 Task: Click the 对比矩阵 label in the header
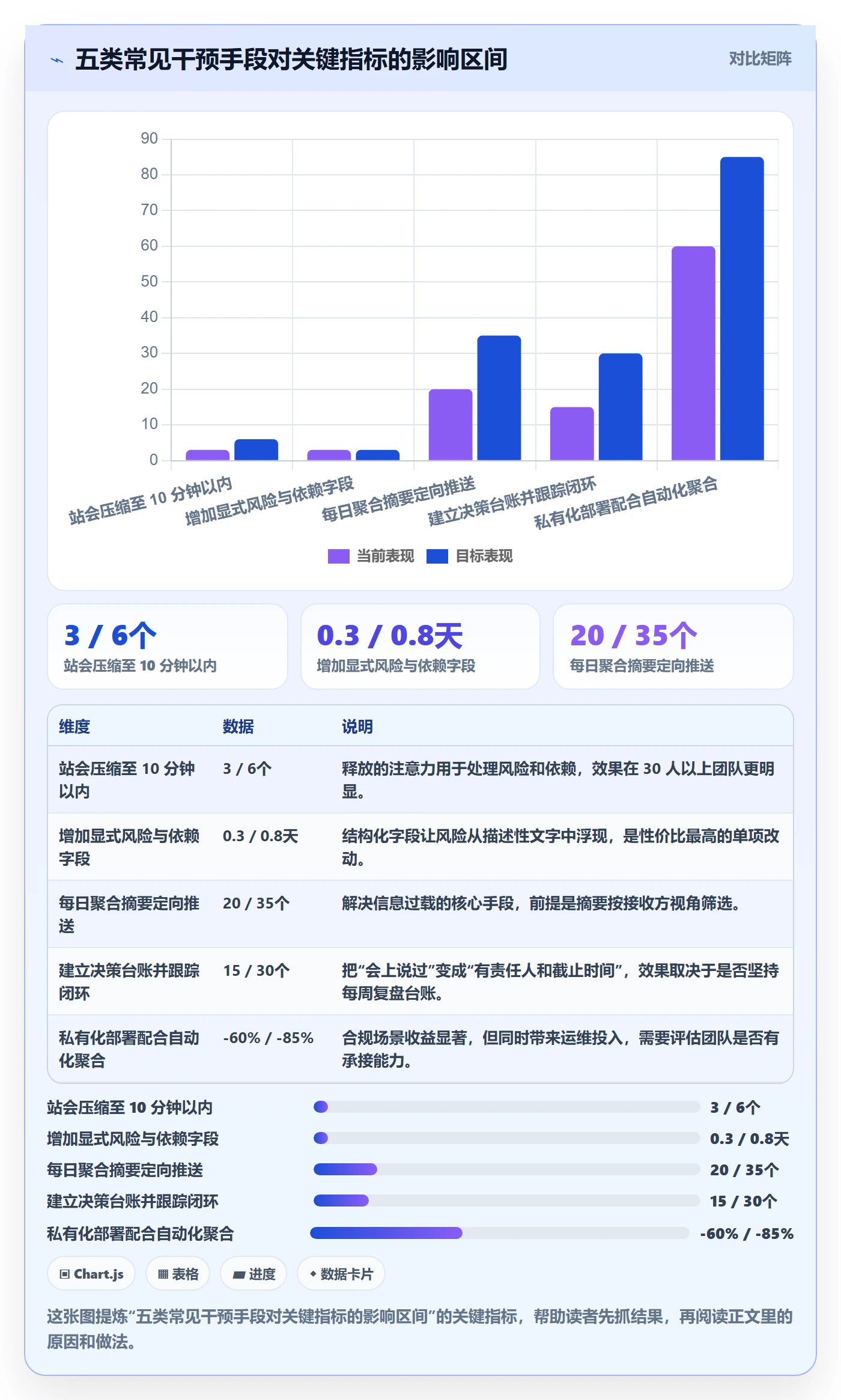pos(760,58)
